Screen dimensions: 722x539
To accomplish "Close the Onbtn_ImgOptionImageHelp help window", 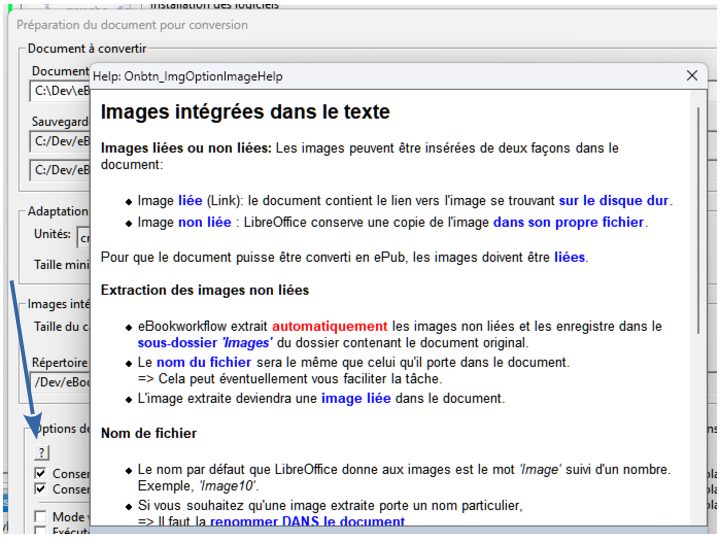I will 691,76.
